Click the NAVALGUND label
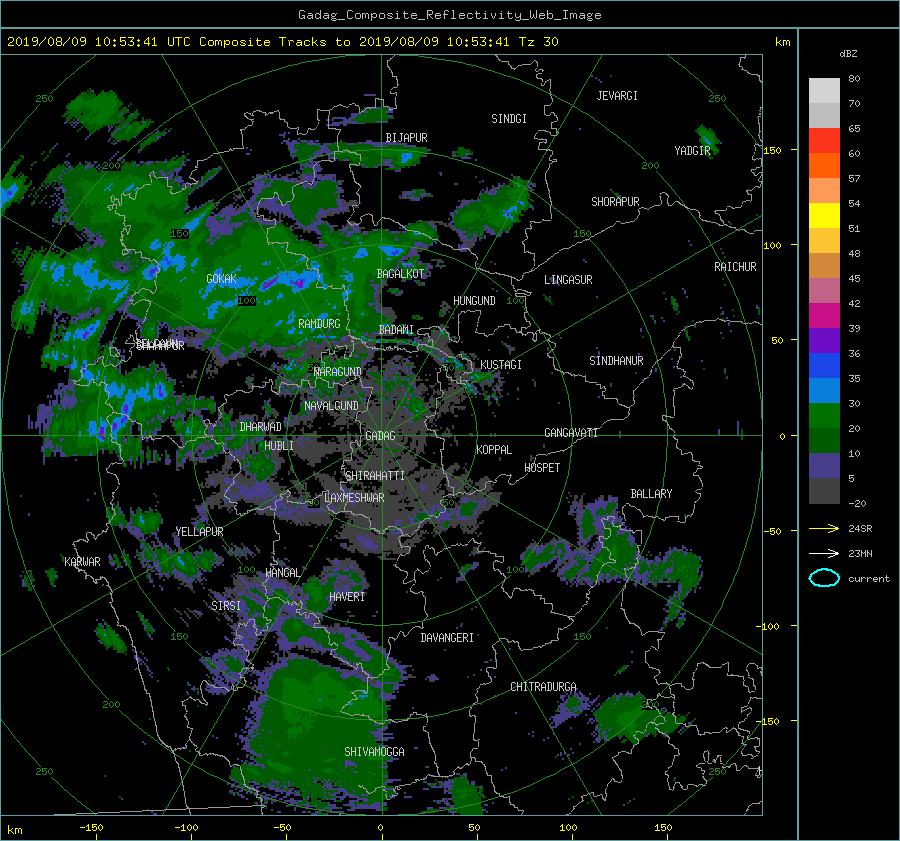Image resolution: width=900 pixels, height=841 pixels. pos(331,406)
